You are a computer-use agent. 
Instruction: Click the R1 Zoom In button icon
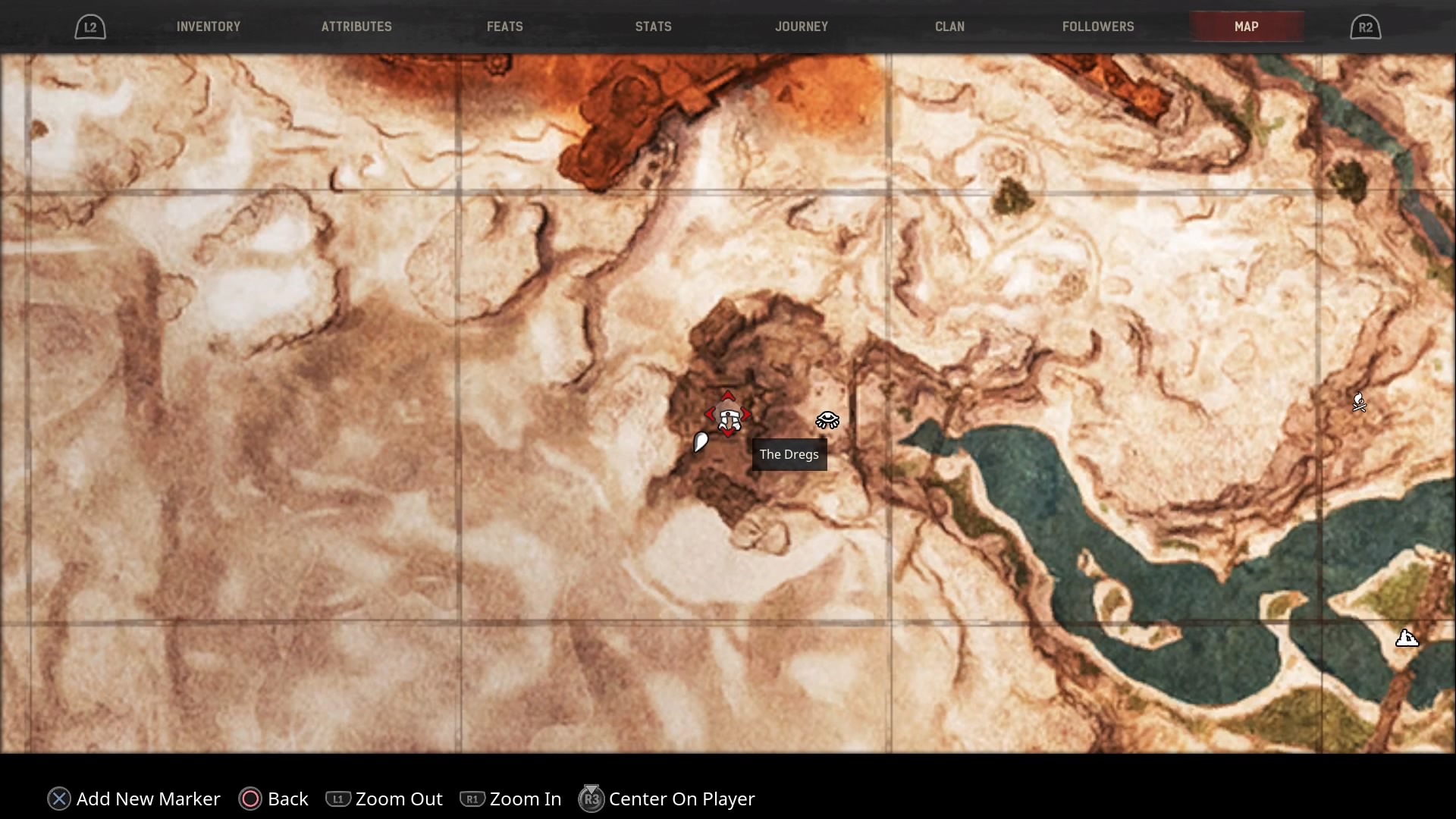pos(472,799)
